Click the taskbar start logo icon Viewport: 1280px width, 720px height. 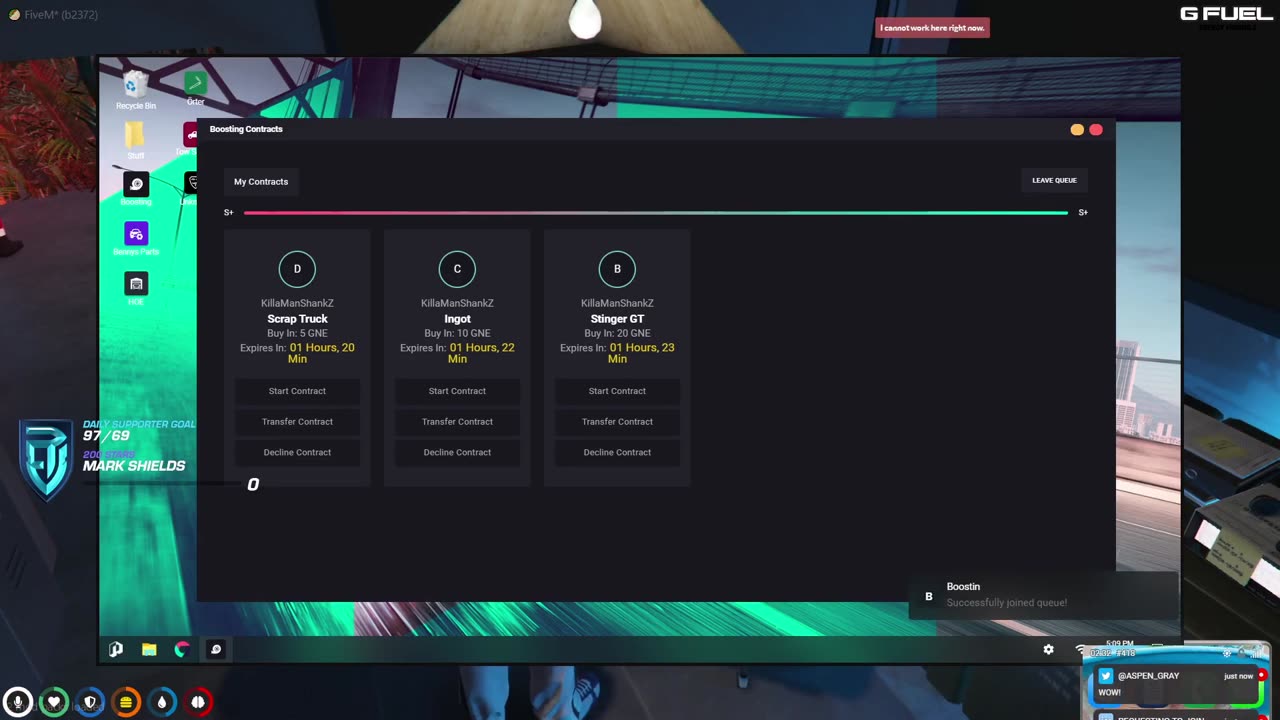click(x=116, y=649)
